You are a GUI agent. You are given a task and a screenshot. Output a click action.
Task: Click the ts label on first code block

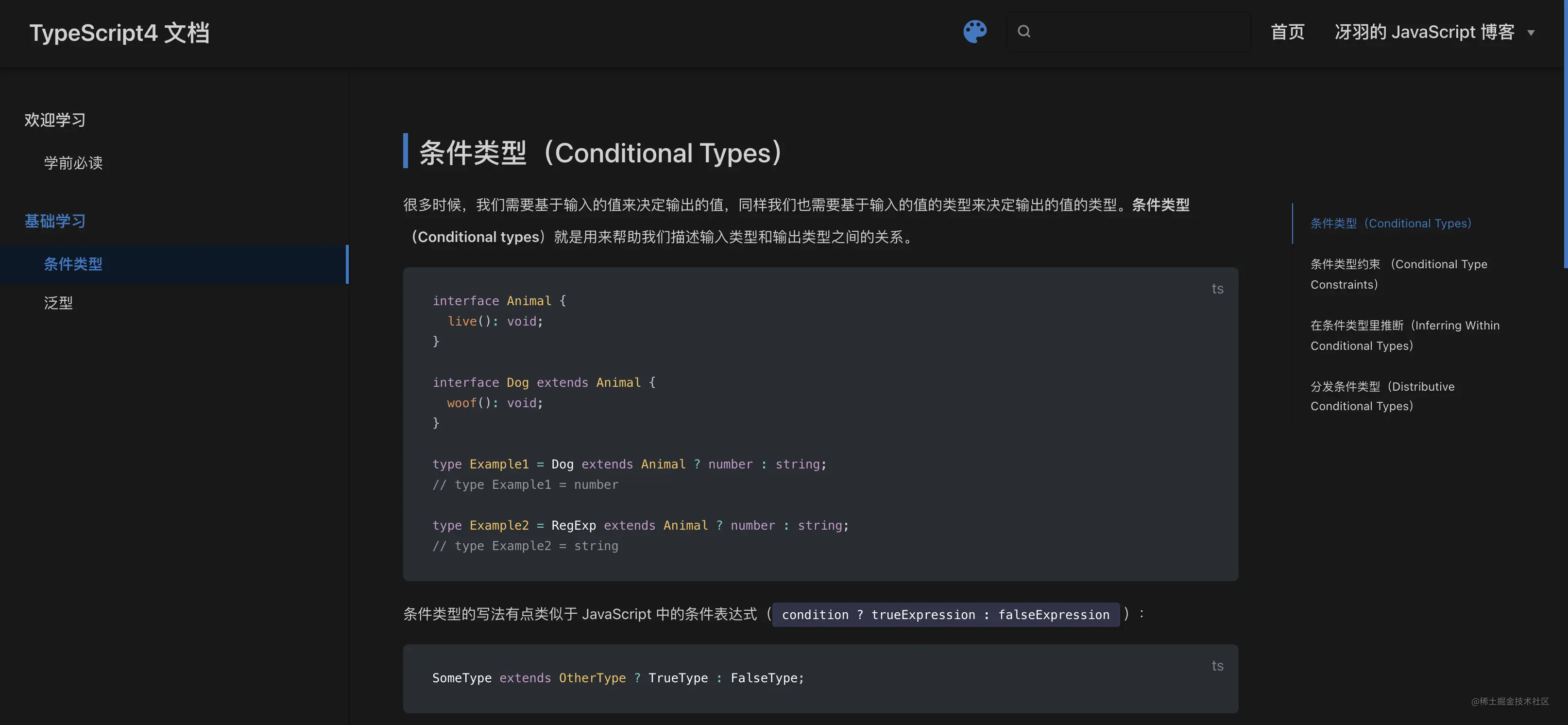(x=1217, y=289)
